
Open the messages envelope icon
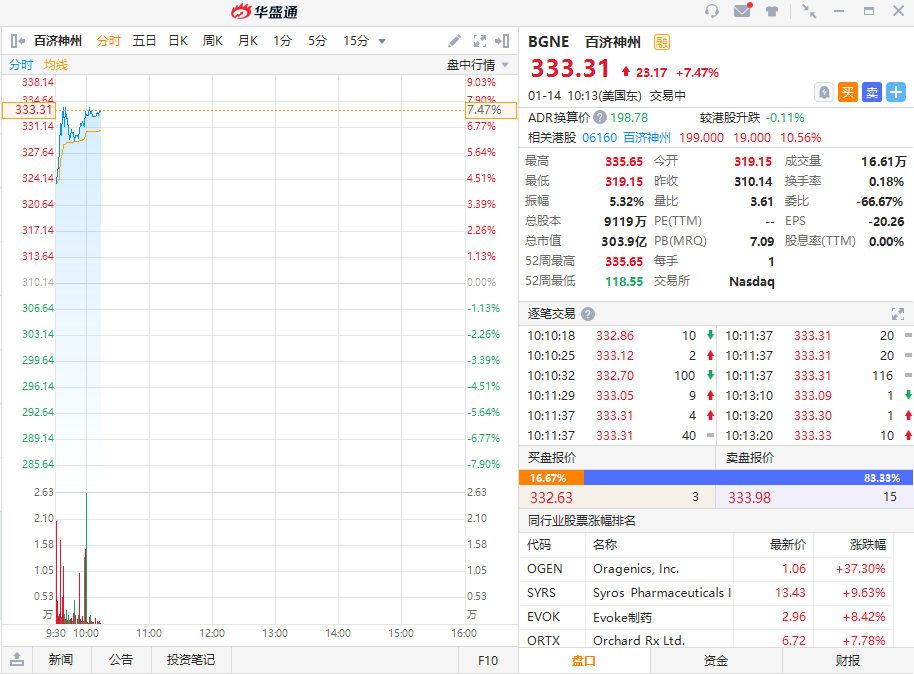pos(743,10)
